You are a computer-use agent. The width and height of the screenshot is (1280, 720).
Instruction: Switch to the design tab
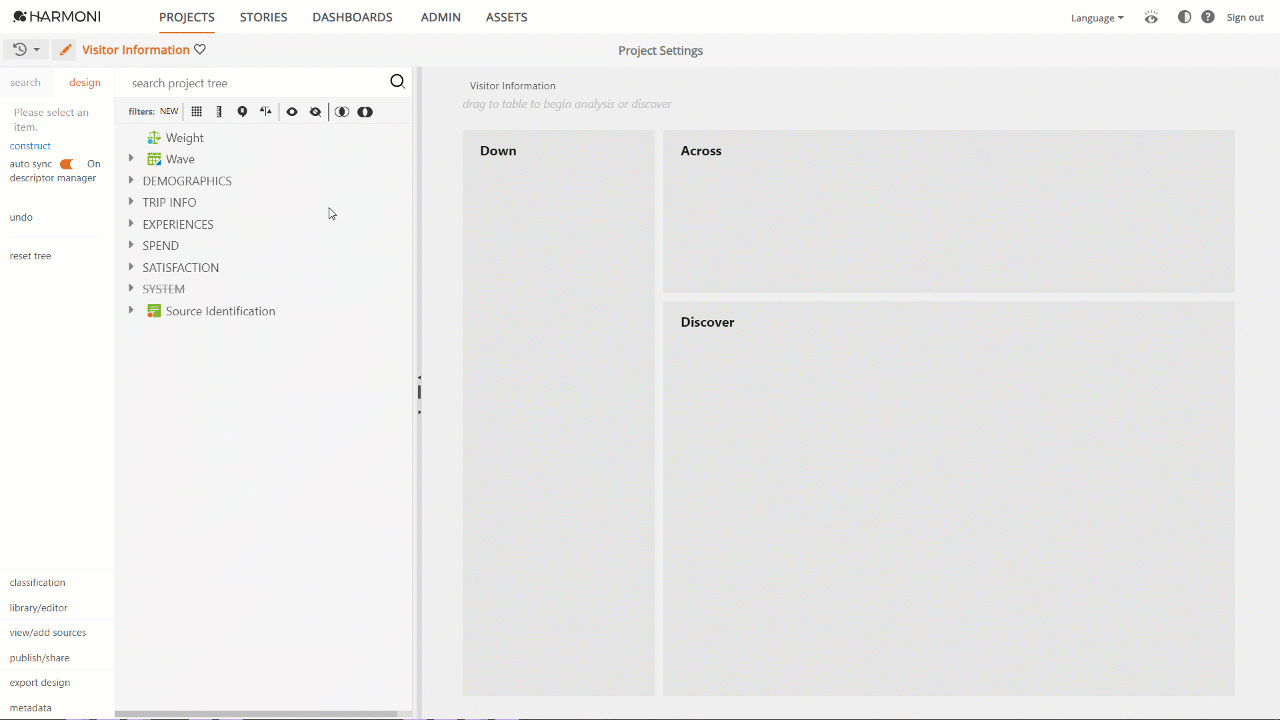85,83
